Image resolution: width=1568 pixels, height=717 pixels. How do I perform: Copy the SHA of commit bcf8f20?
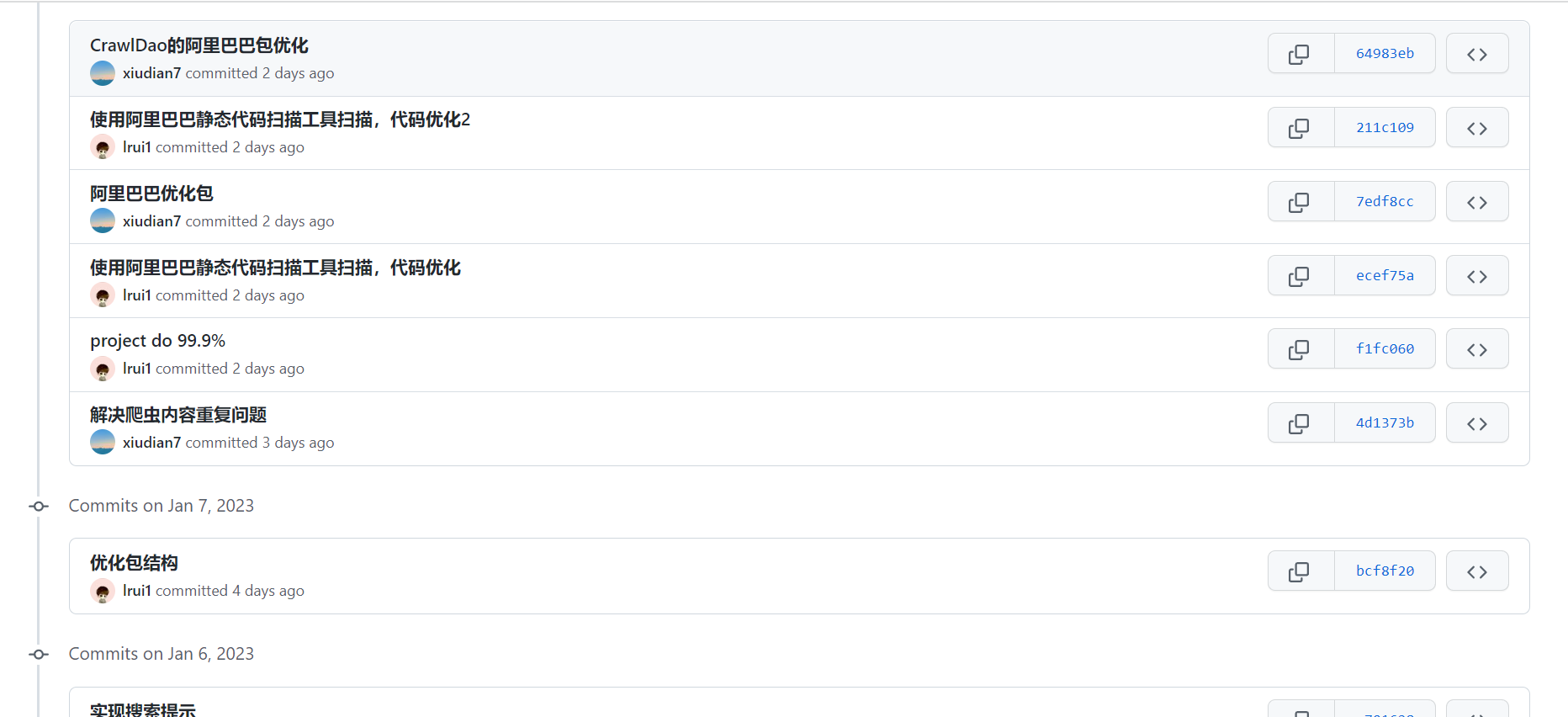(1300, 571)
